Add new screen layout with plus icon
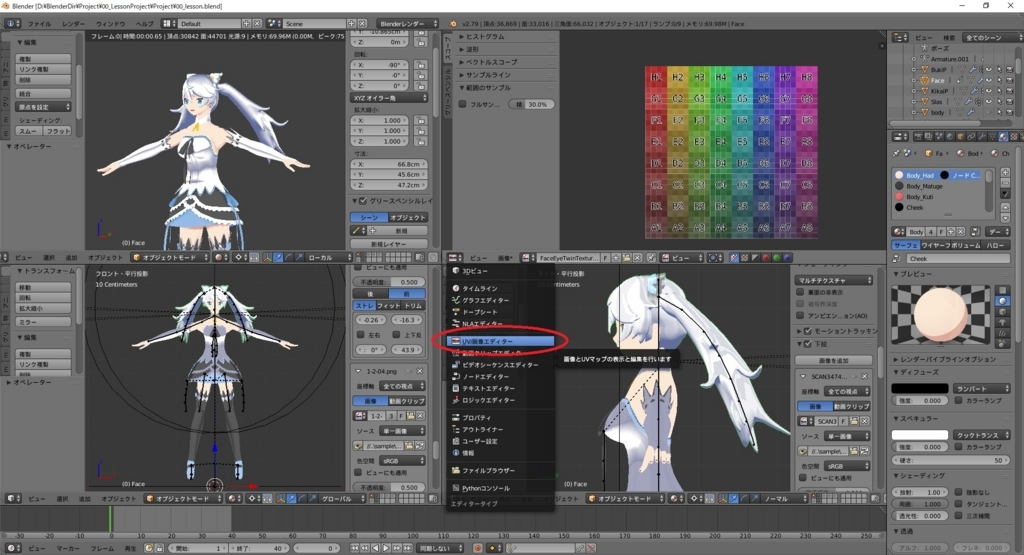 (x=246, y=24)
